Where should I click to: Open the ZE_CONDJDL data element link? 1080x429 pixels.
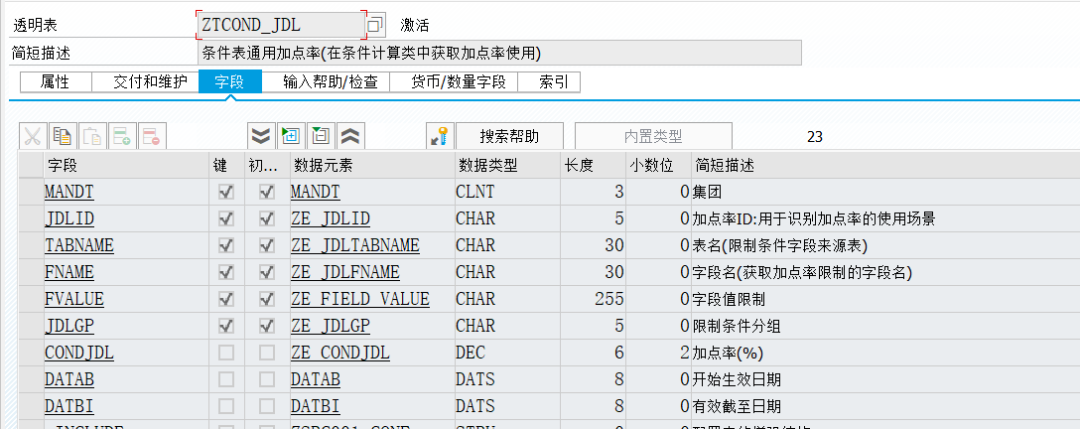point(341,353)
